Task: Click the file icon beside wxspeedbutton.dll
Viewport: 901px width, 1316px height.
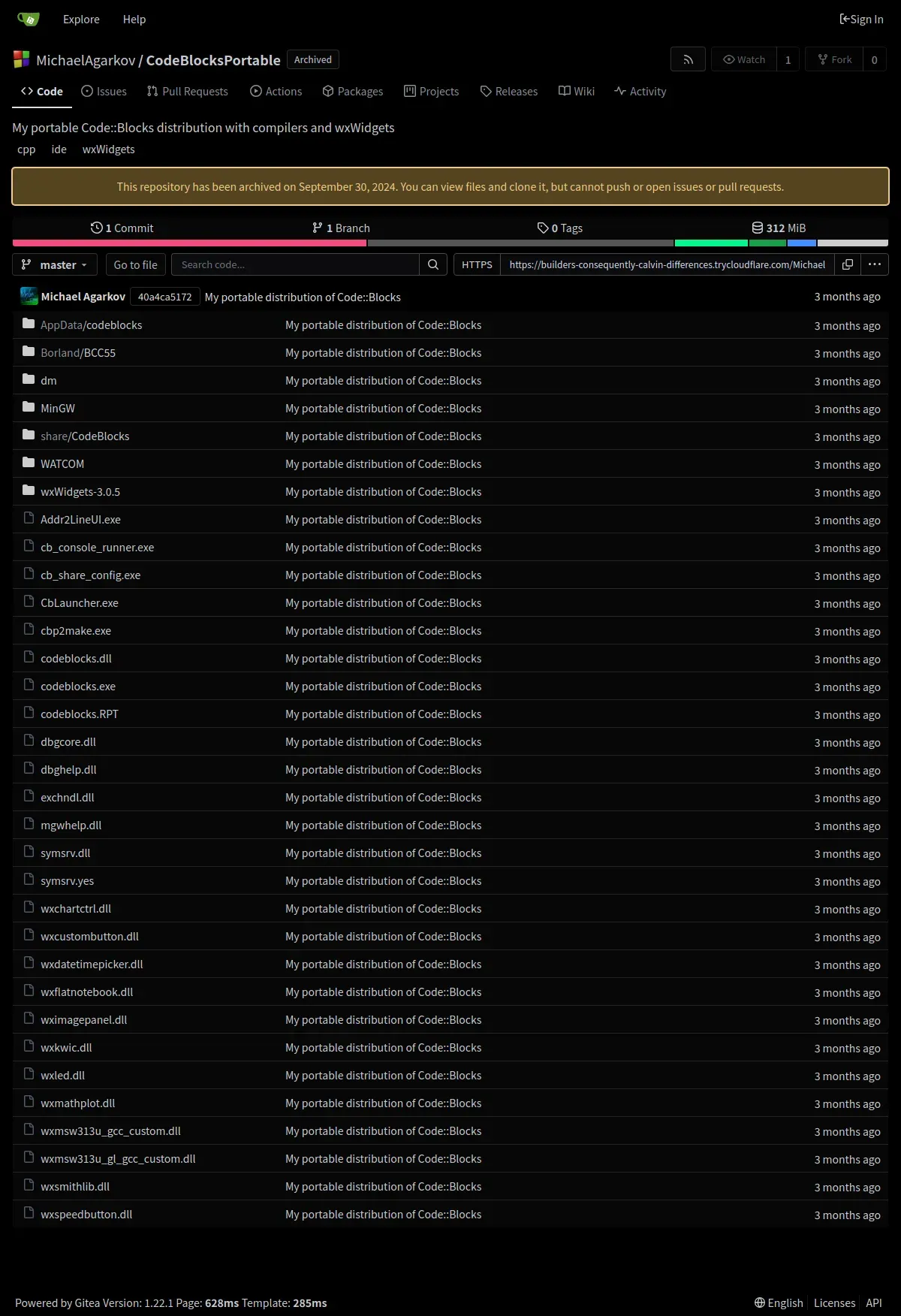Action: (x=29, y=1213)
